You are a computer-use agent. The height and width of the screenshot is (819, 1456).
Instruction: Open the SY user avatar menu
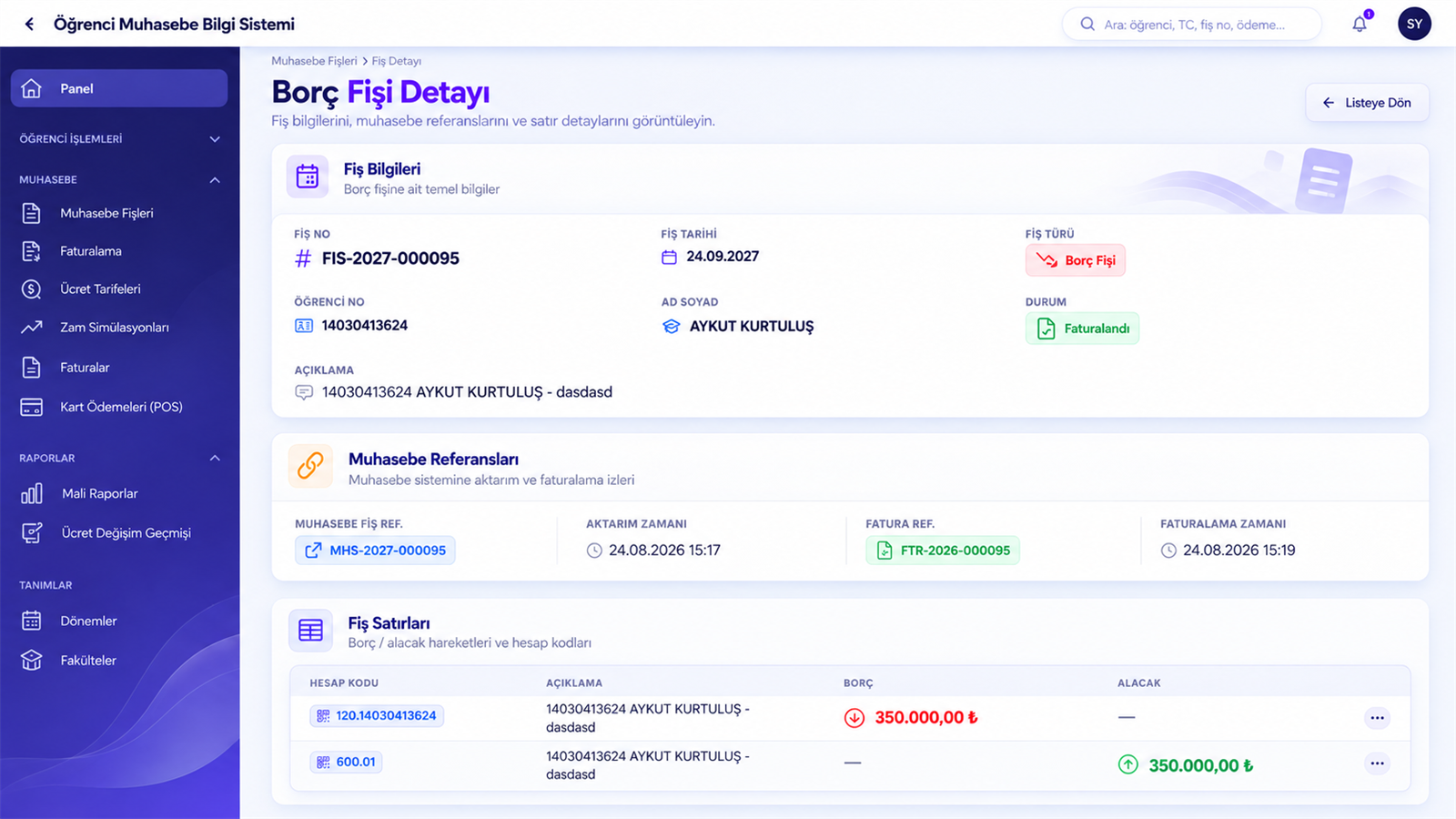point(1414,24)
